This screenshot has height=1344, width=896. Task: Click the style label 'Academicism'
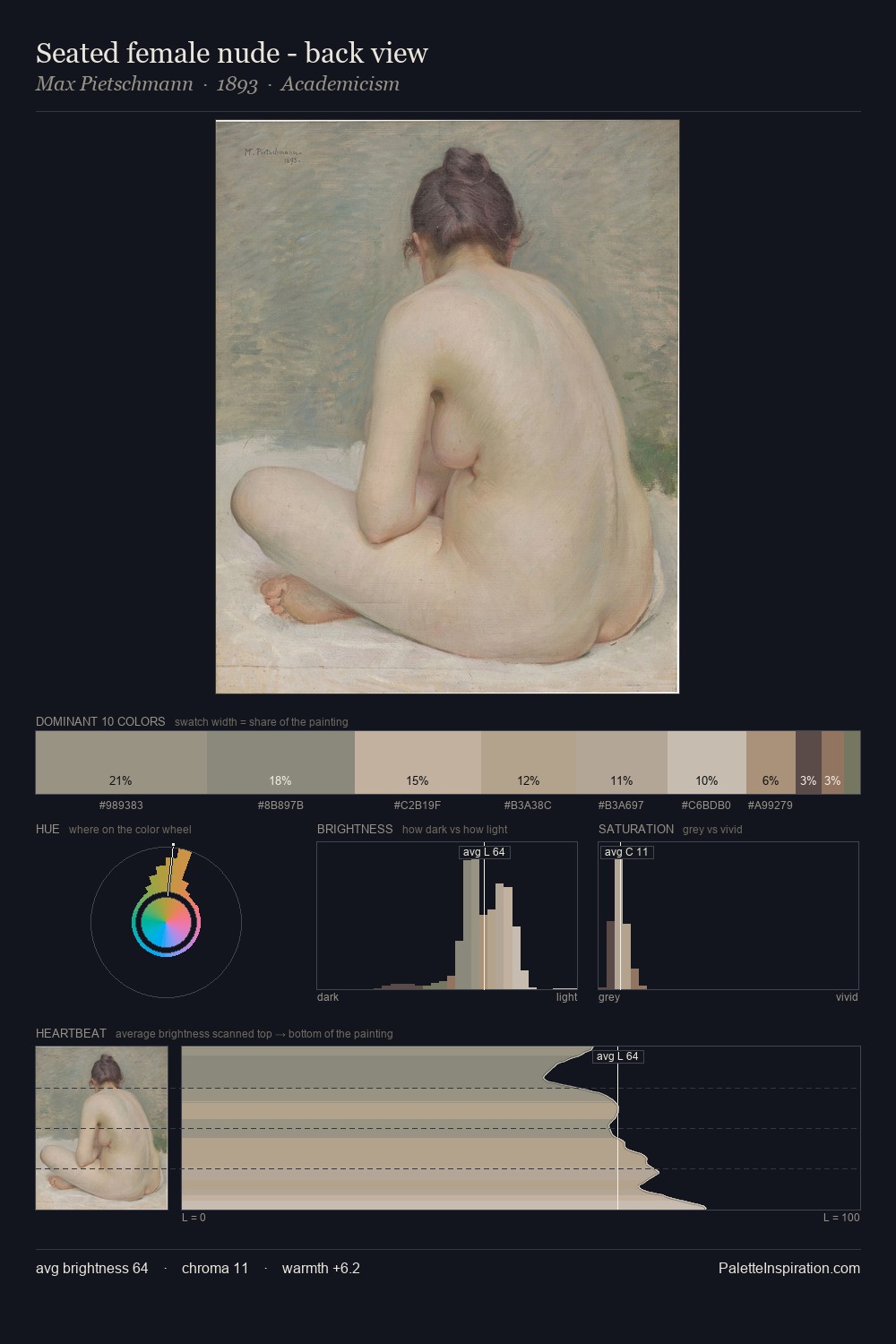coord(340,84)
